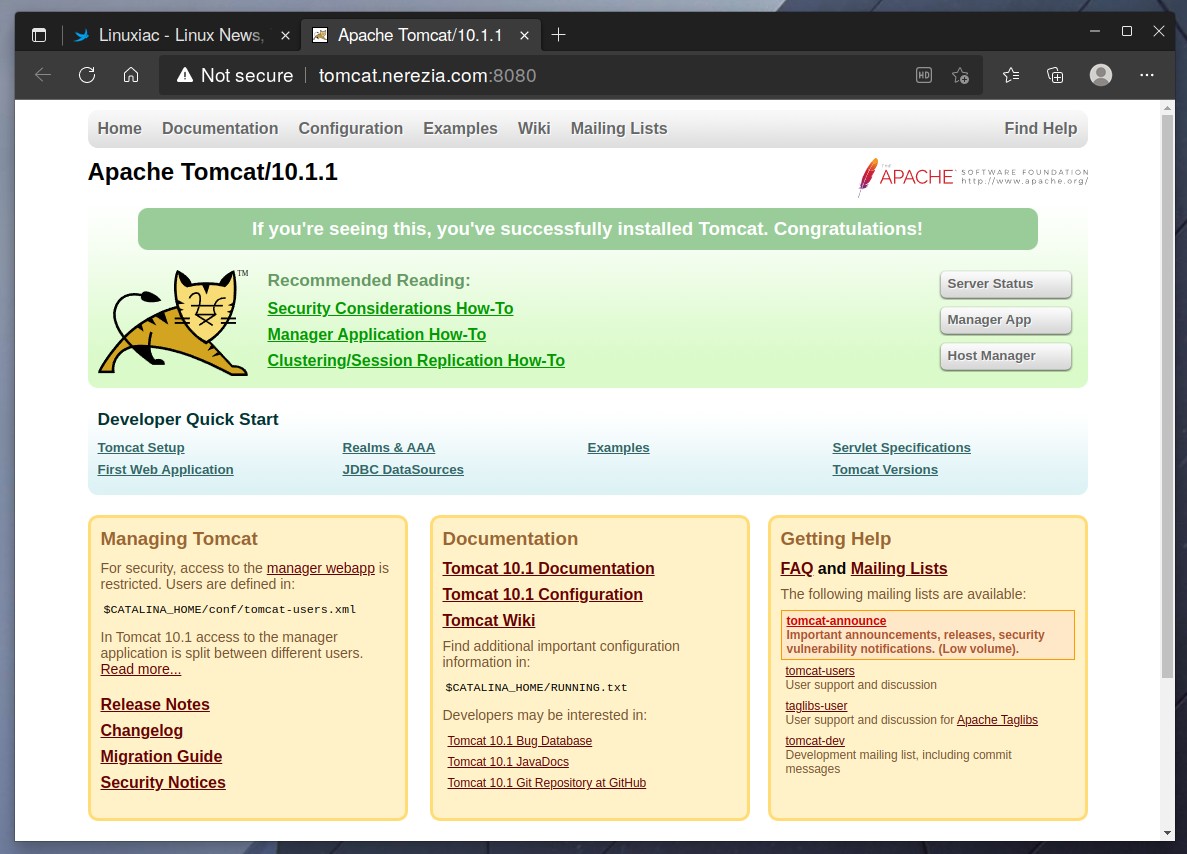Open Tomcat 10.1 Bug Database link
Viewport: 1187px width, 854px height.
[x=519, y=741]
